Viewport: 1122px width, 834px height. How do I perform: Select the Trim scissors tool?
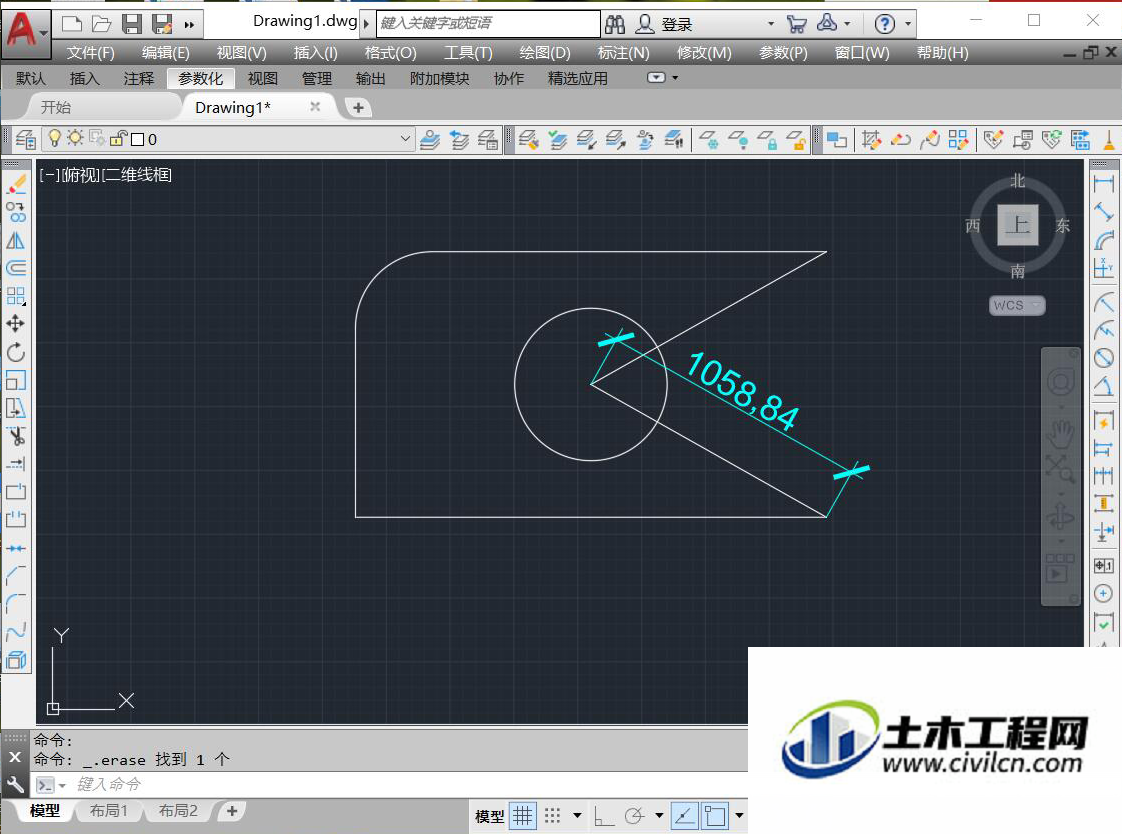pyautogui.click(x=16, y=436)
